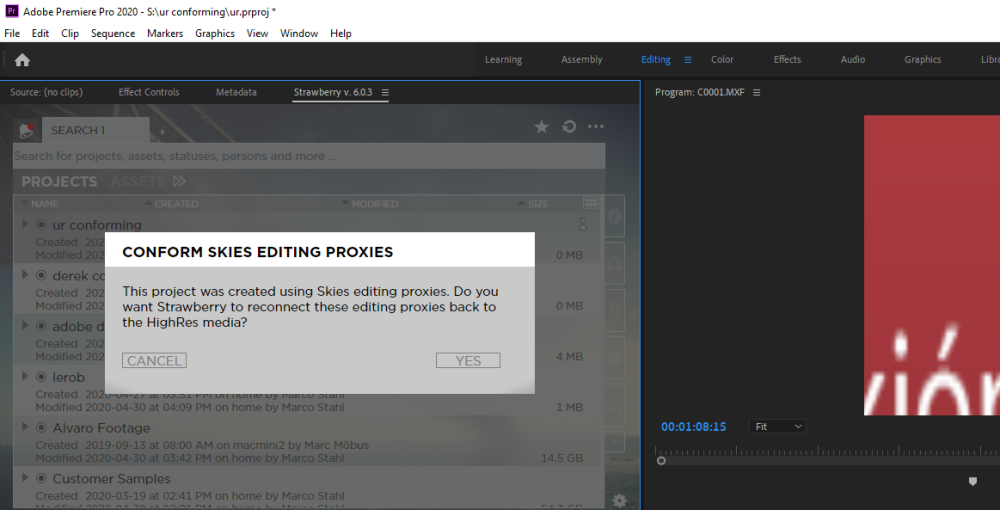
Task: Open the Fit zoom level dropdown
Action: click(778, 426)
